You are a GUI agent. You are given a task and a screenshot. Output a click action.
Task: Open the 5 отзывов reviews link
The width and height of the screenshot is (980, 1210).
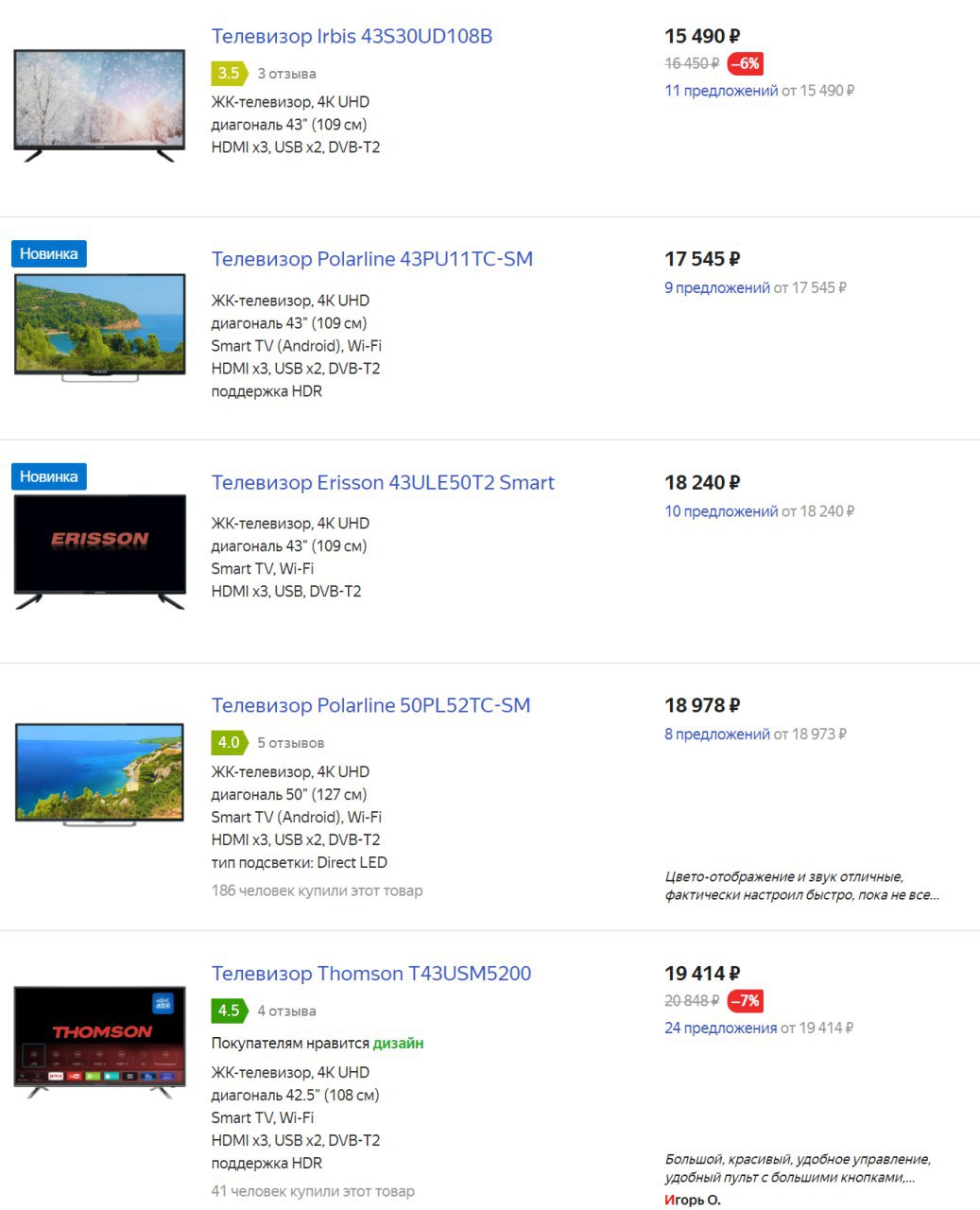[x=290, y=742]
